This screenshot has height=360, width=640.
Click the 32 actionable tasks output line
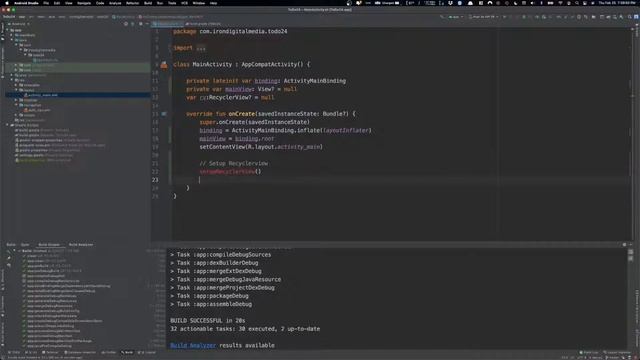click(245, 329)
